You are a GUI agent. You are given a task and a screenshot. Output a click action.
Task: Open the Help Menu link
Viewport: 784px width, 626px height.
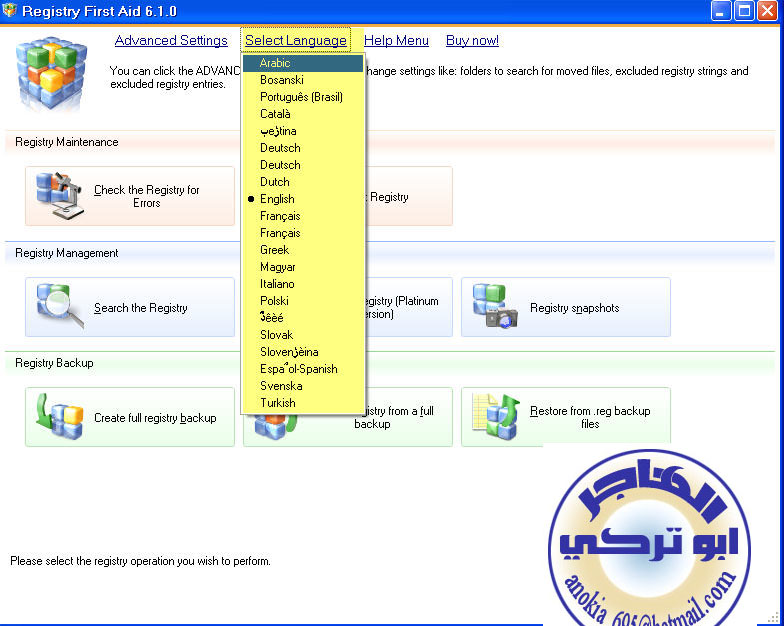[x=396, y=41]
